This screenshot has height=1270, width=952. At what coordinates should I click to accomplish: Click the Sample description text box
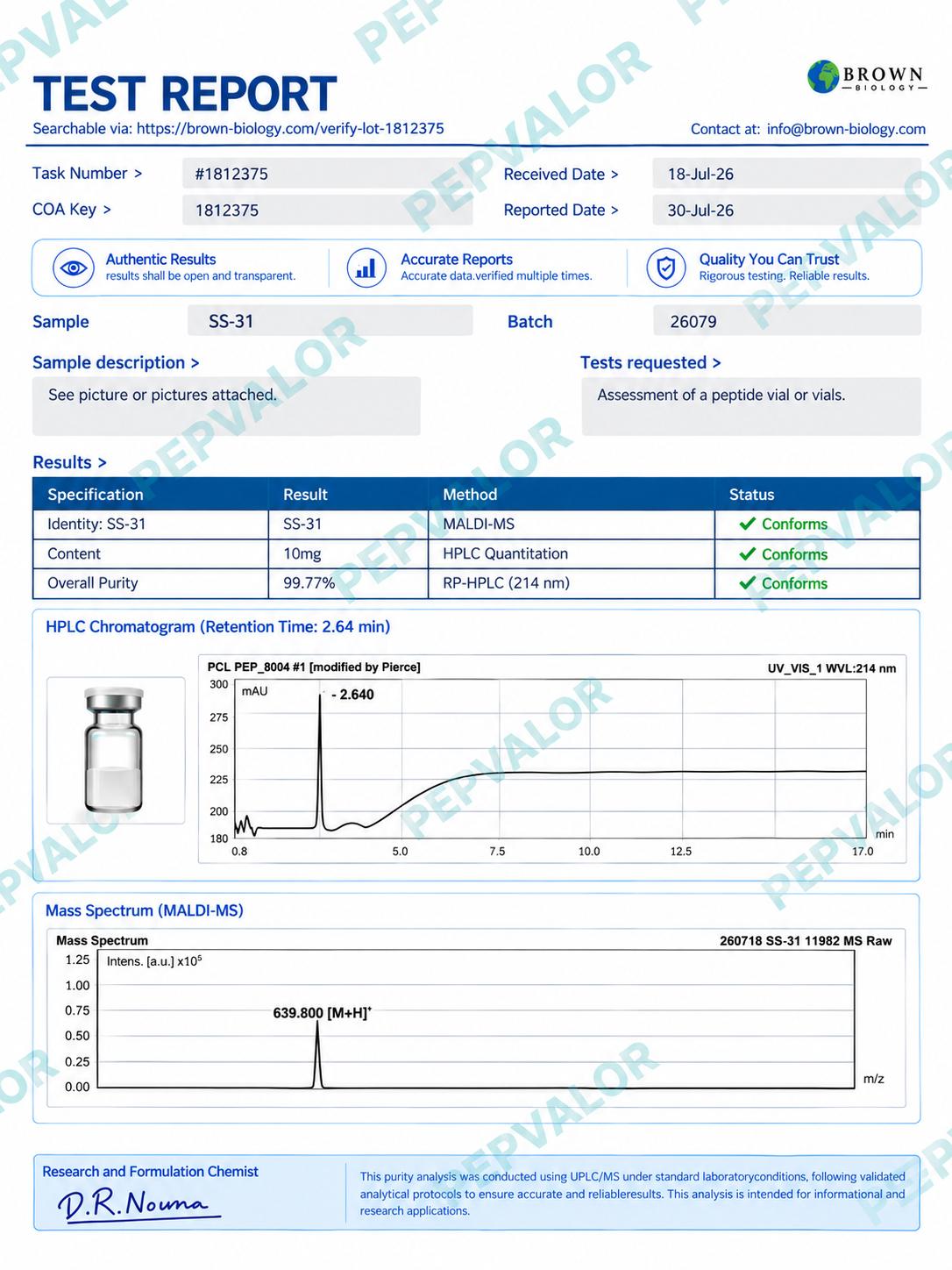[x=226, y=406]
